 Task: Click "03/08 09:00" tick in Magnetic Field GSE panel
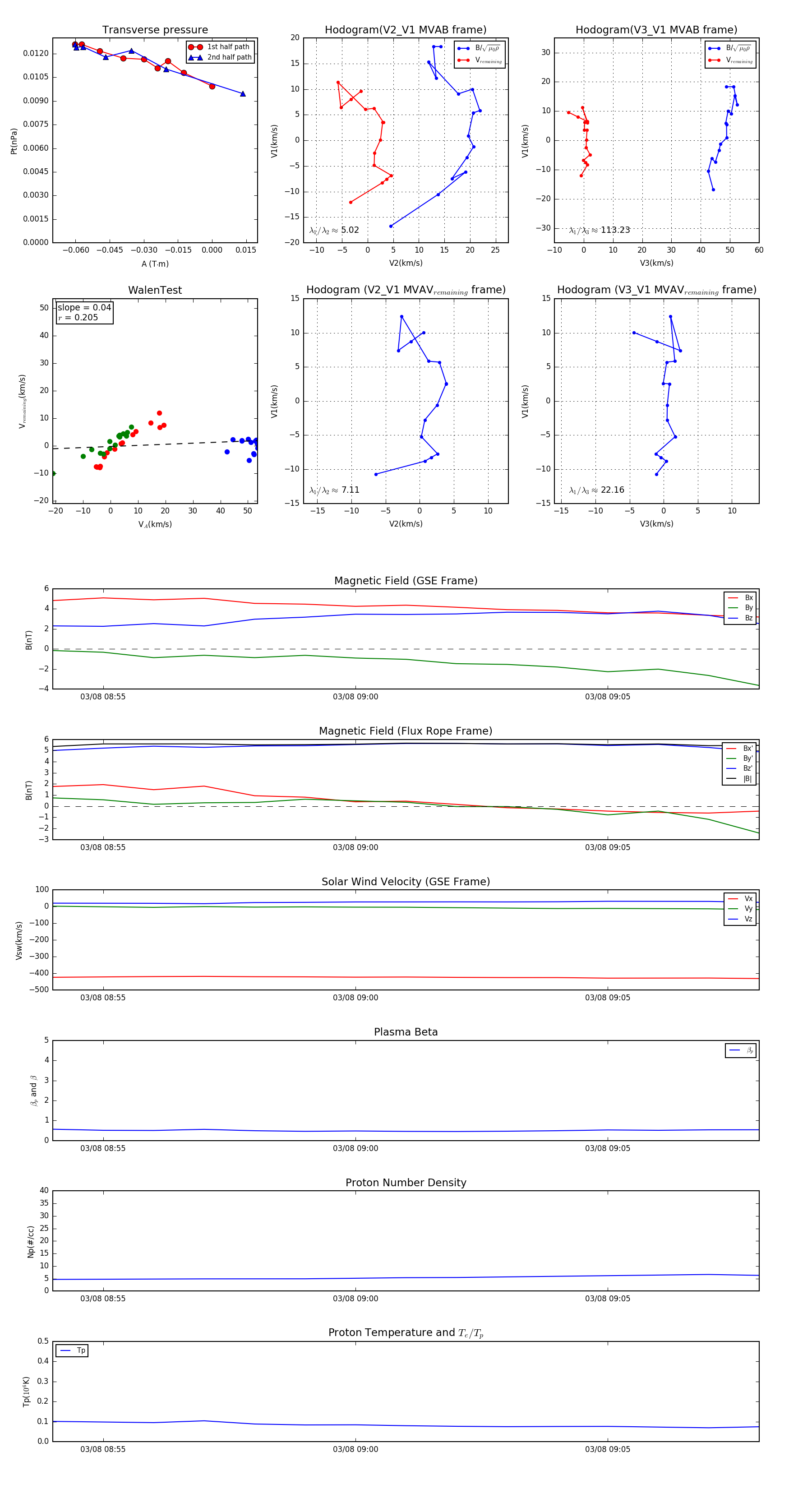[355, 697]
